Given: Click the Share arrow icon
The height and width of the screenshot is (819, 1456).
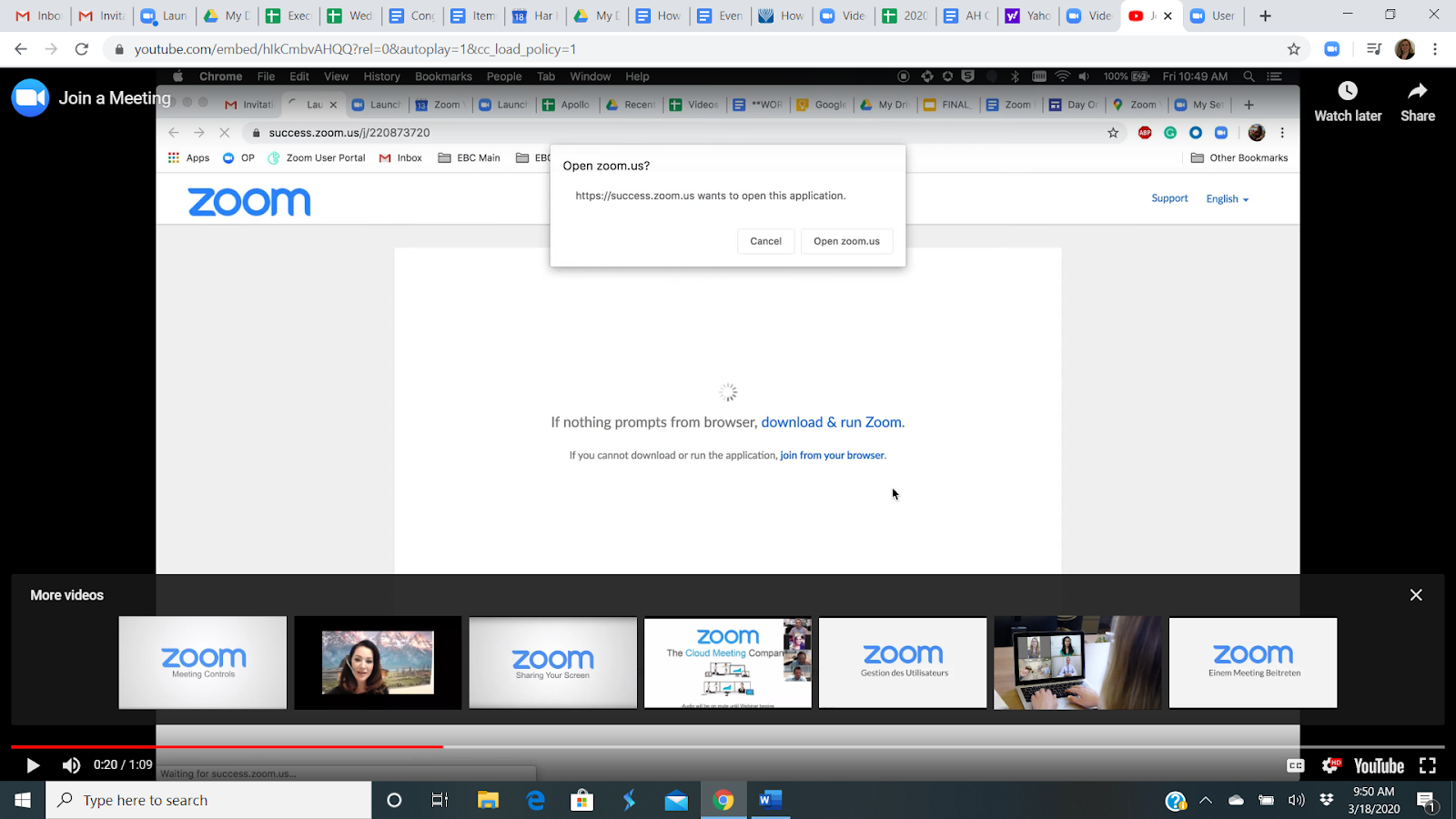Looking at the screenshot, I should [x=1418, y=91].
